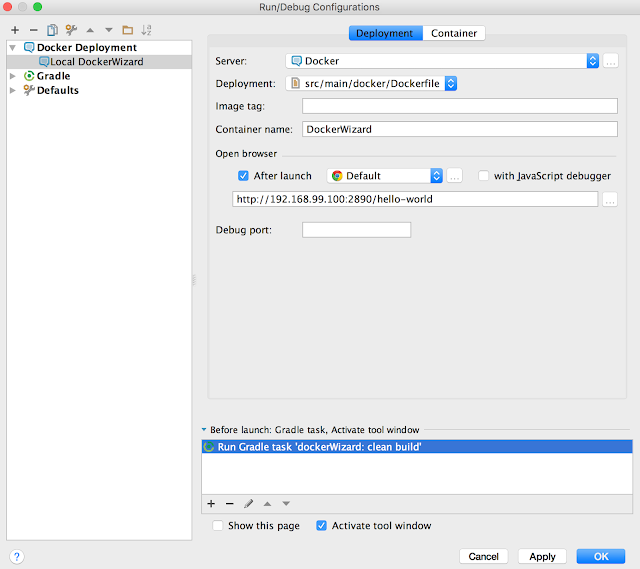Open the Server dropdown arrows

tap(593, 61)
